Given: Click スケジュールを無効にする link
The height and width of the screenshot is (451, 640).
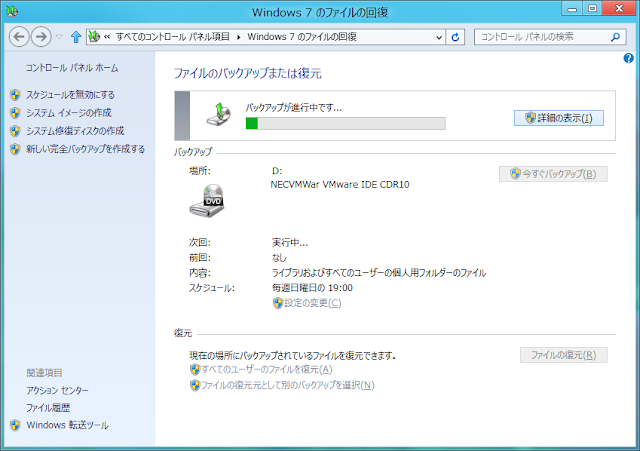Looking at the screenshot, I should pos(70,95).
